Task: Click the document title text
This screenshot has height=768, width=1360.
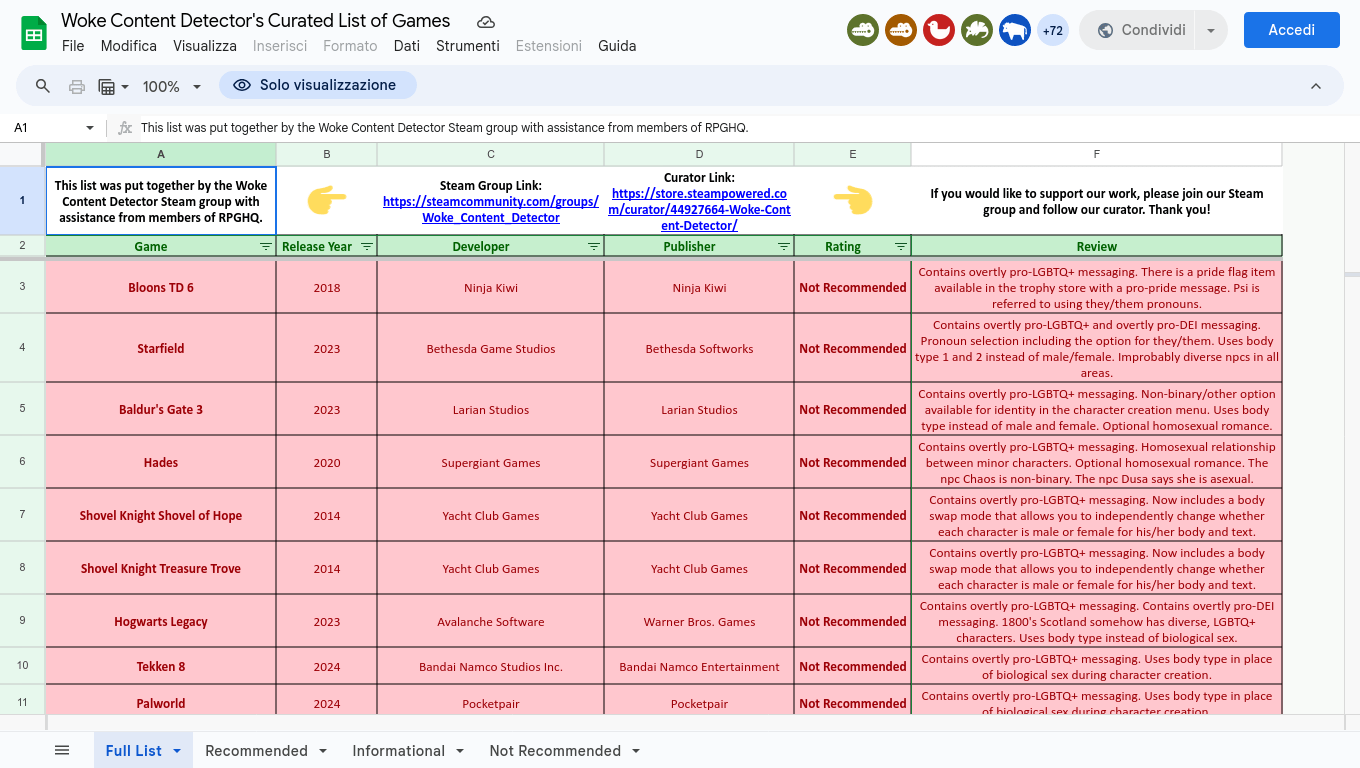Action: [x=256, y=20]
